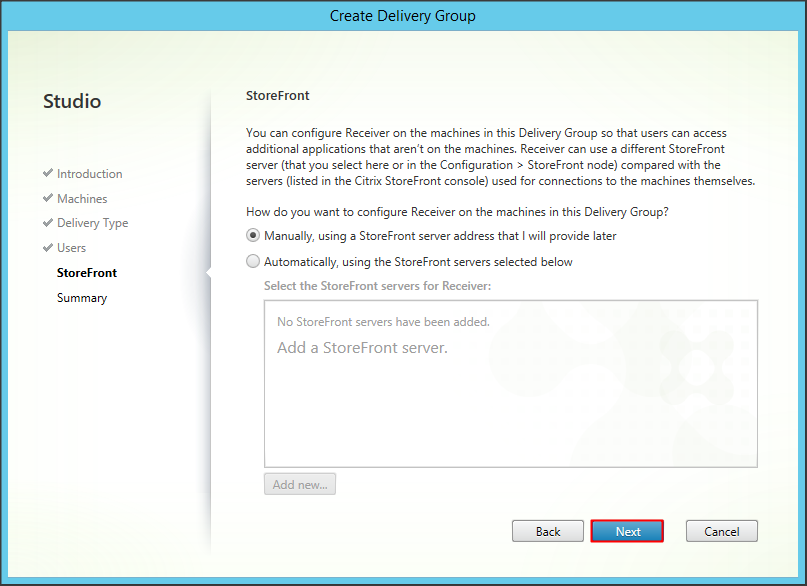Click the checkmark icon beside Introduction
The height and width of the screenshot is (586, 807).
(x=48, y=174)
